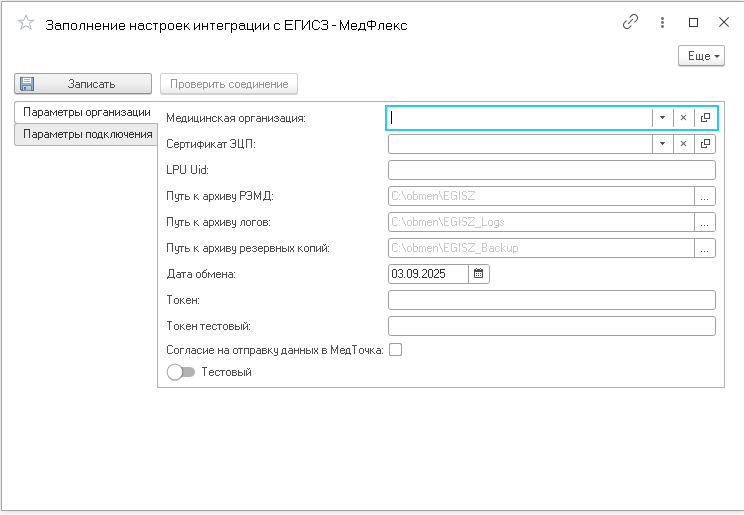
Task: Open the Медицинская организация record form
Action: pos(706,118)
